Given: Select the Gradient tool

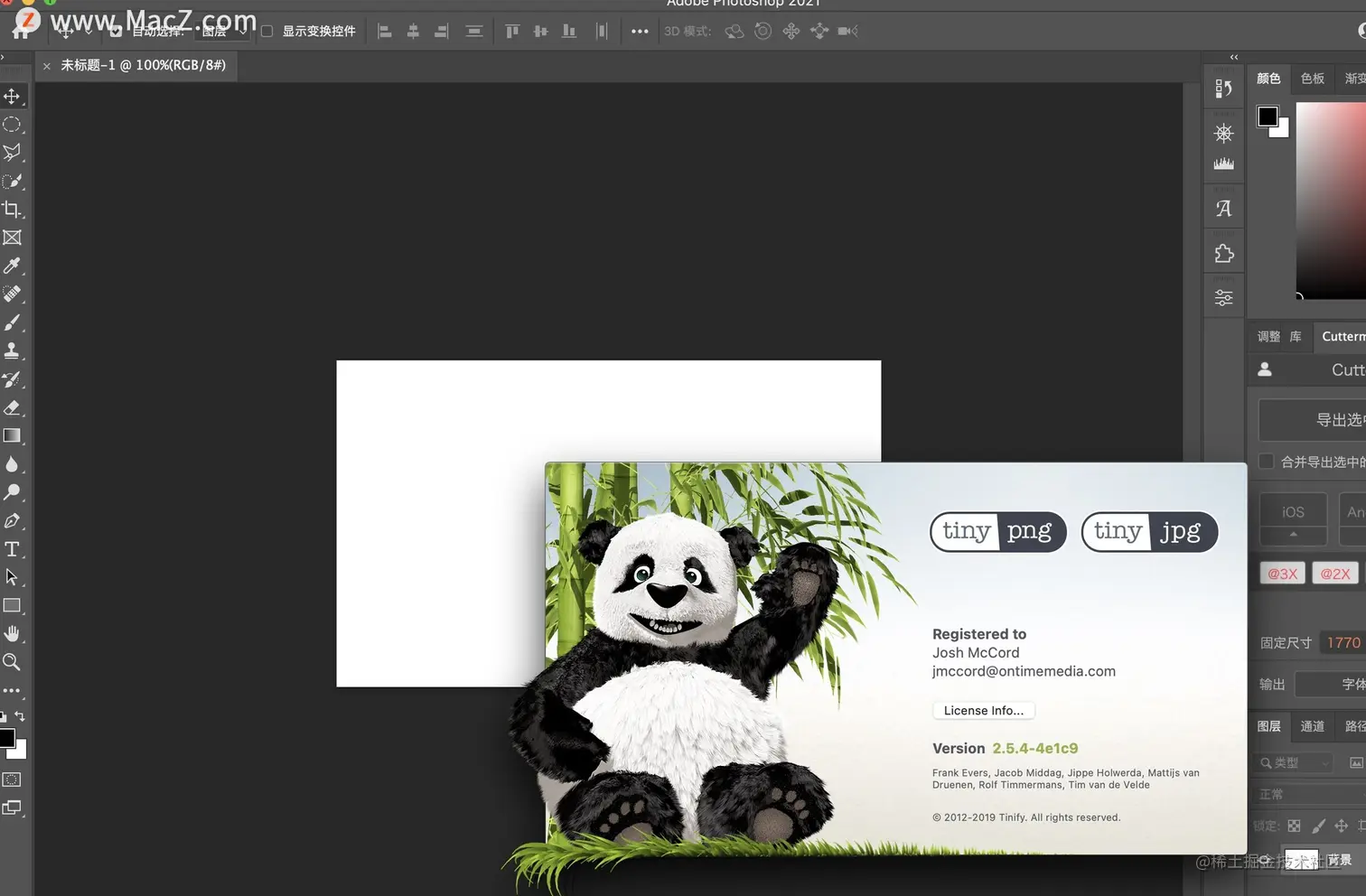Looking at the screenshot, I should click(x=12, y=435).
